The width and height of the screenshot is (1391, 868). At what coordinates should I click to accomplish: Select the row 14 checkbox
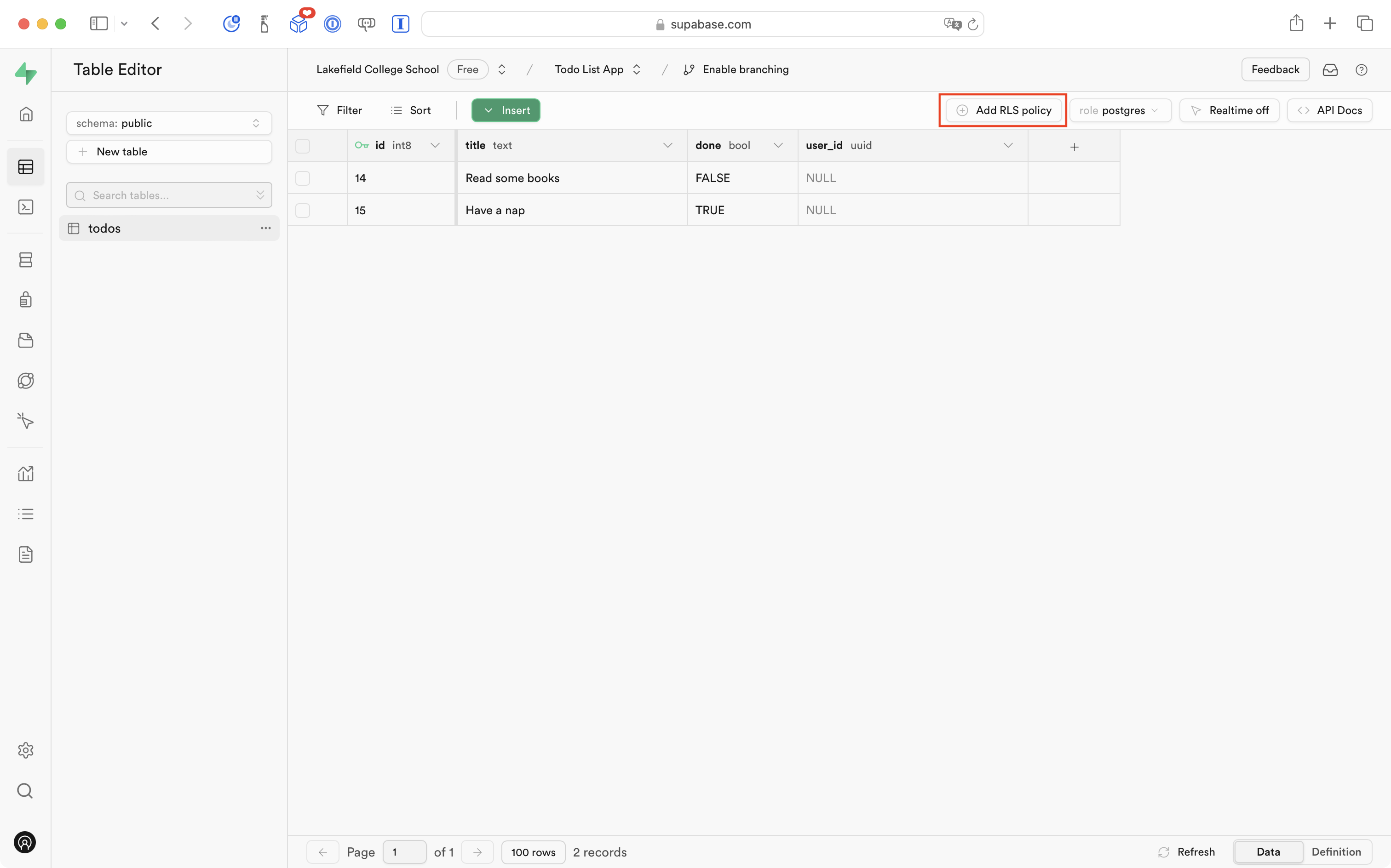[x=303, y=178]
